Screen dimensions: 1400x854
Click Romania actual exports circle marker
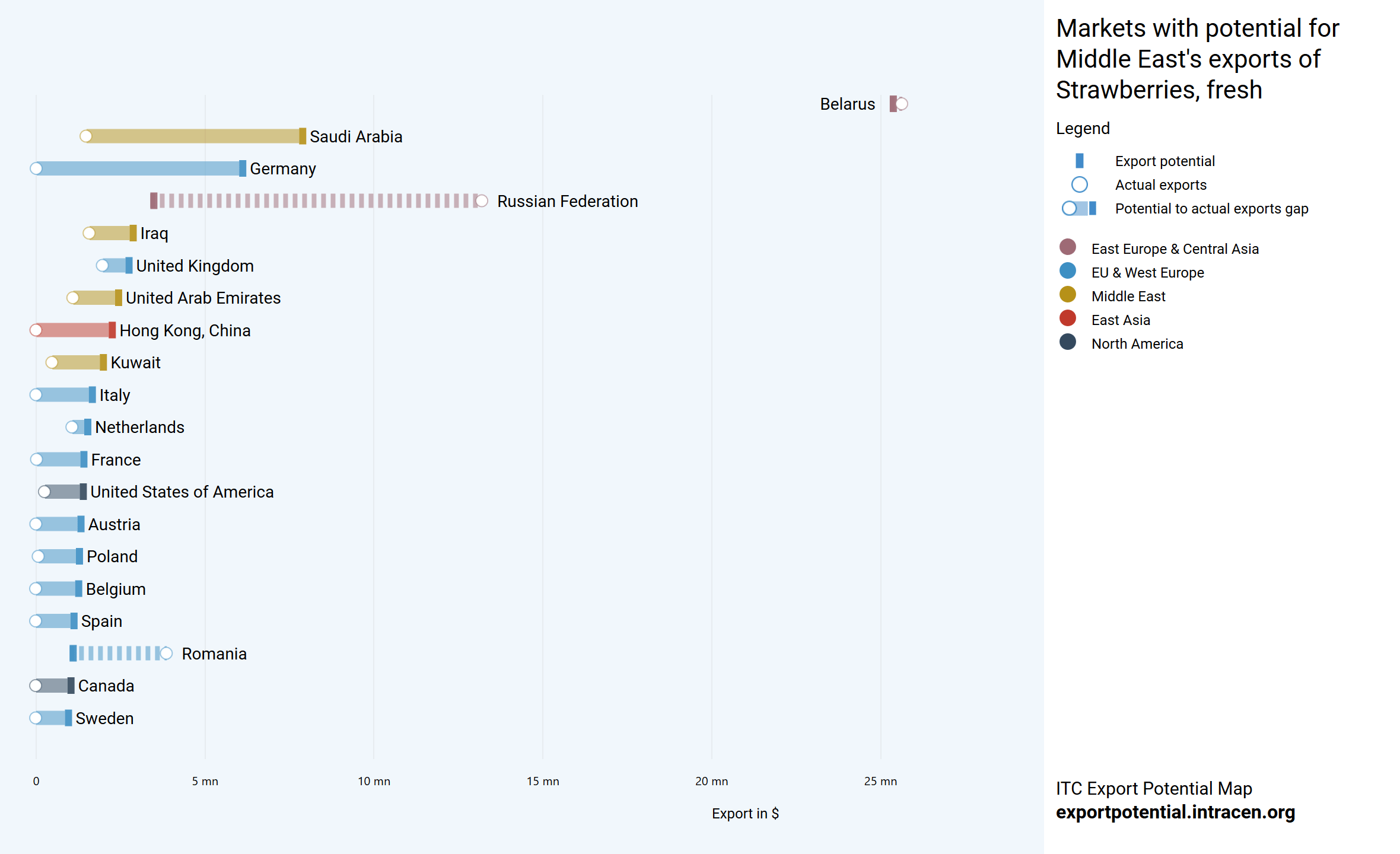coord(166,653)
